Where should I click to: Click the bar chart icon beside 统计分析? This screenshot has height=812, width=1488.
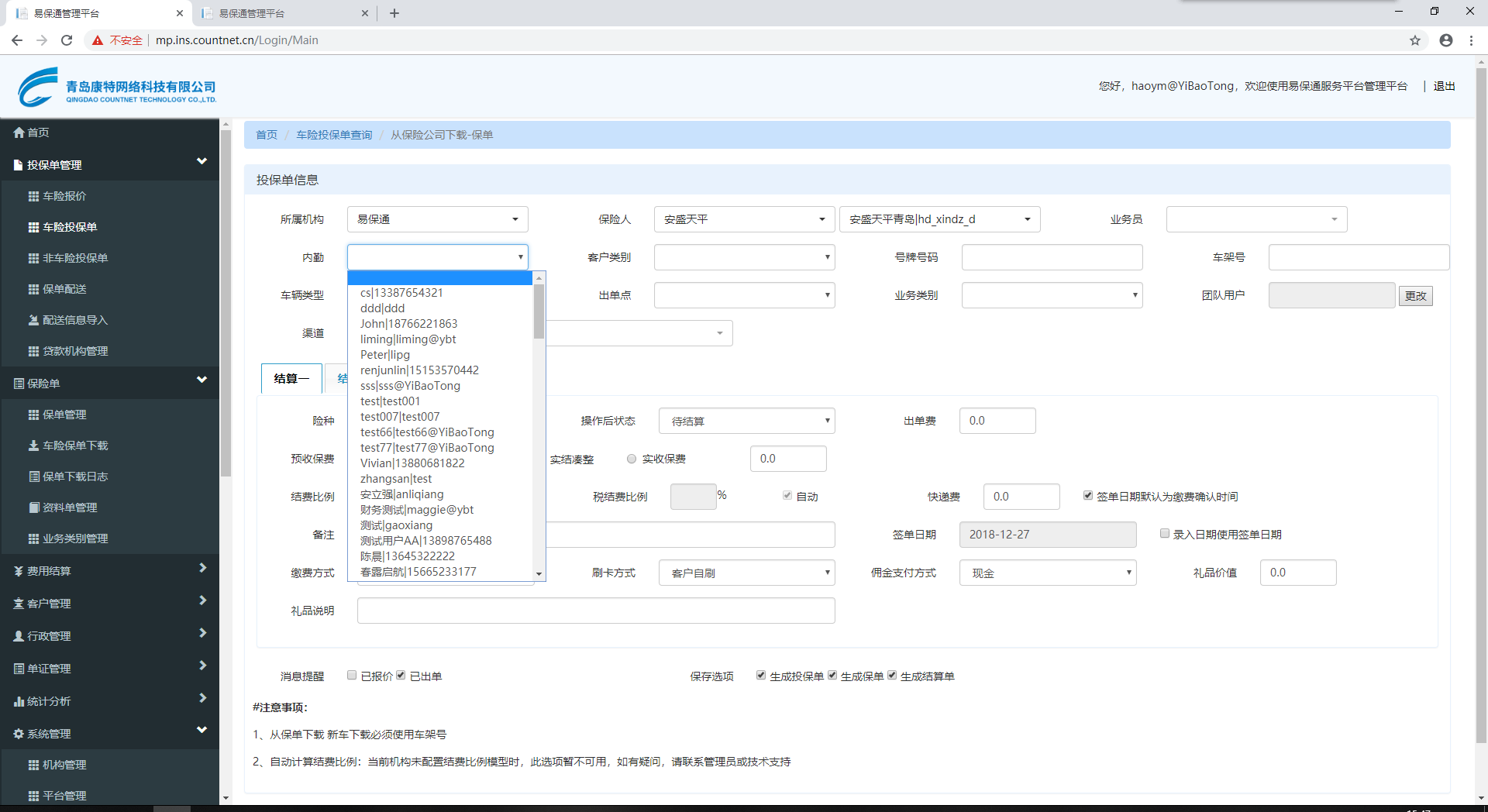click(19, 701)
